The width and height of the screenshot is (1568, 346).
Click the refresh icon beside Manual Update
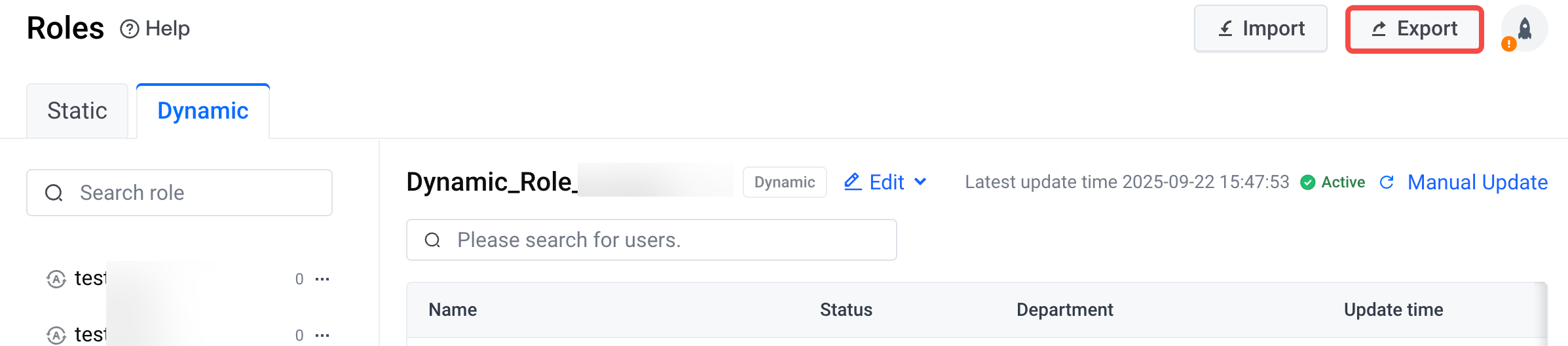[1387, 182]
